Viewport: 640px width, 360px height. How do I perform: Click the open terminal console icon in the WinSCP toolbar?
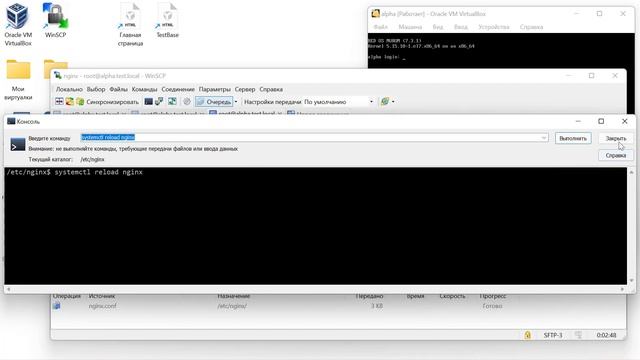click(x=149, y=102)
